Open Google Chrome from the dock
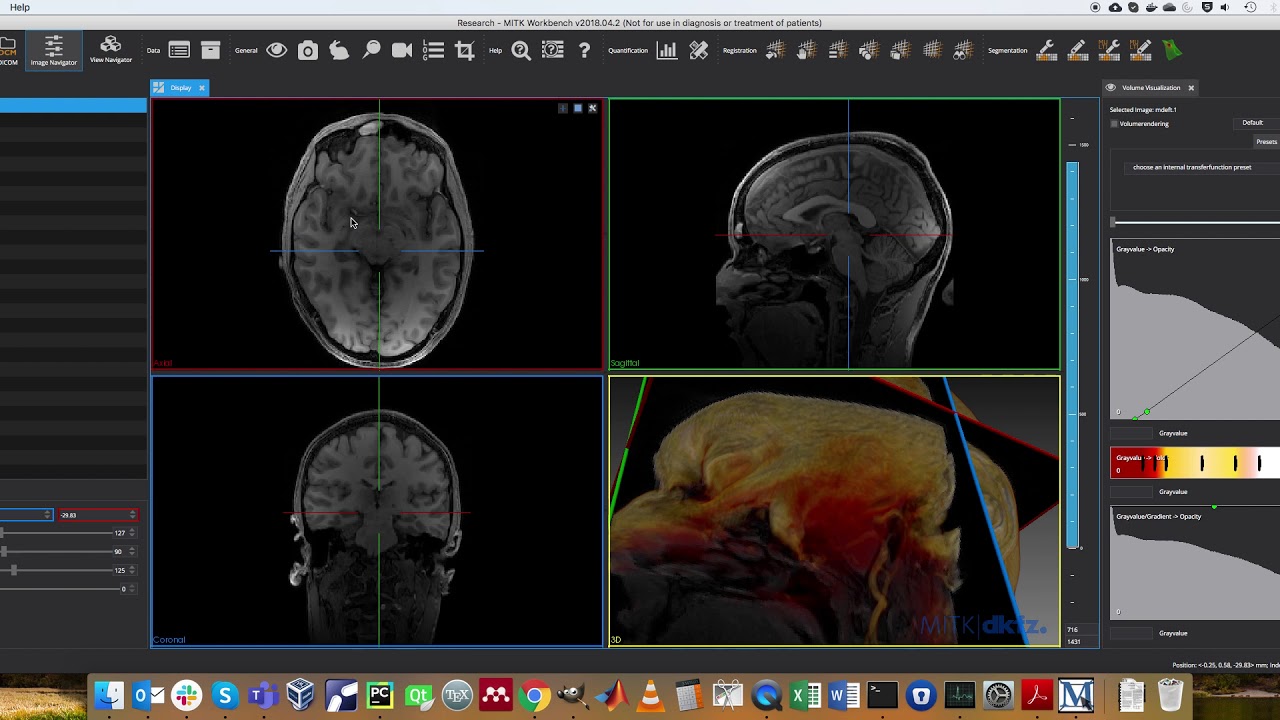The height and width of the screenshot is (720, 1280). click(535, 695)
